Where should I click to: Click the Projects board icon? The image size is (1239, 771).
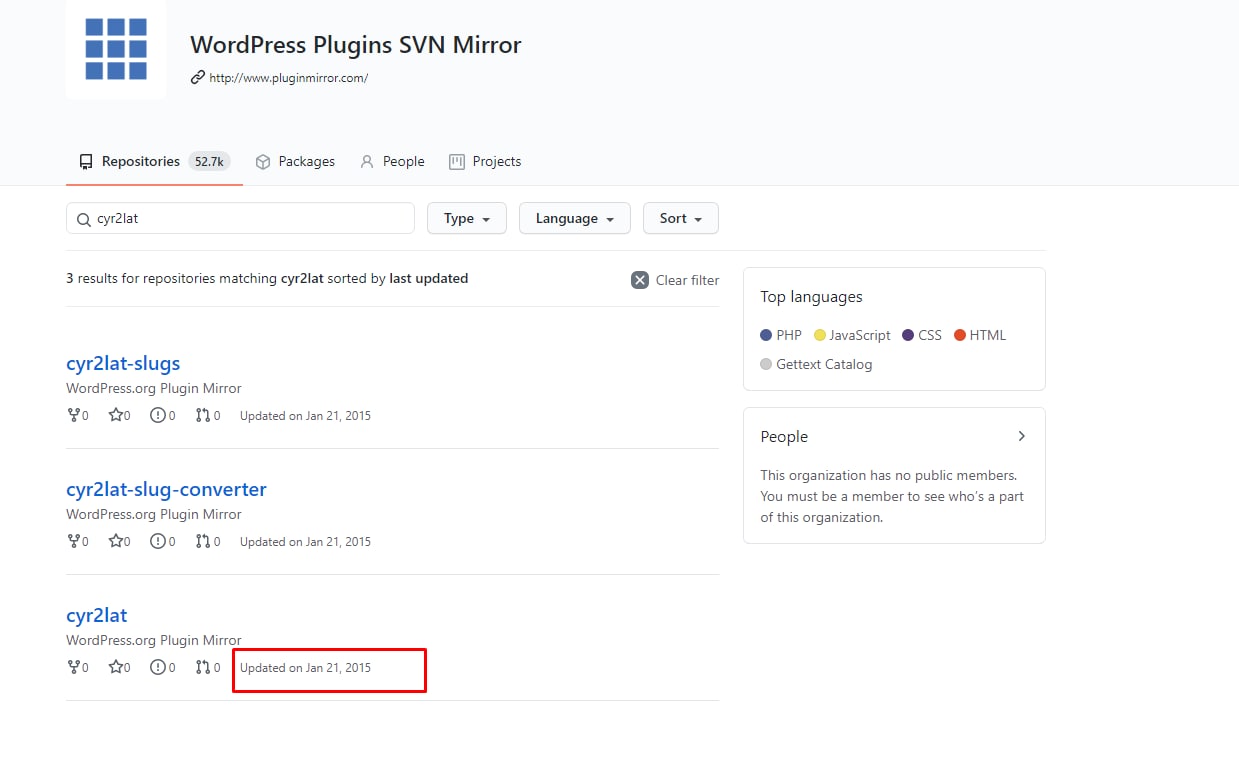(457, 162)
